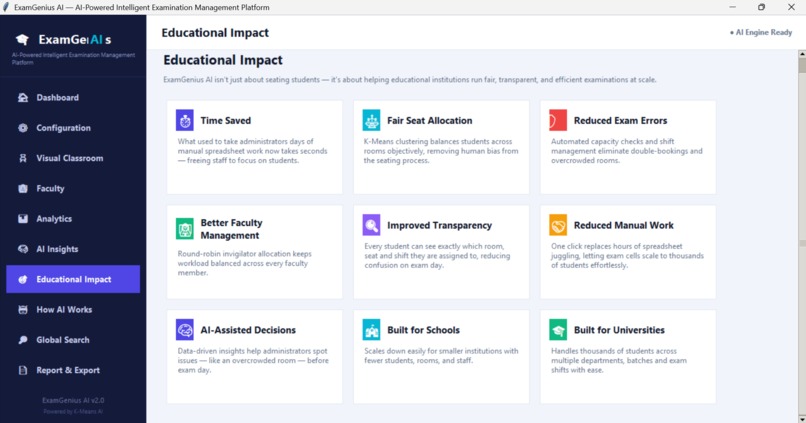Click the Time Saved stopwatch icon
This screenshot has height=423, width=806.
185,120
